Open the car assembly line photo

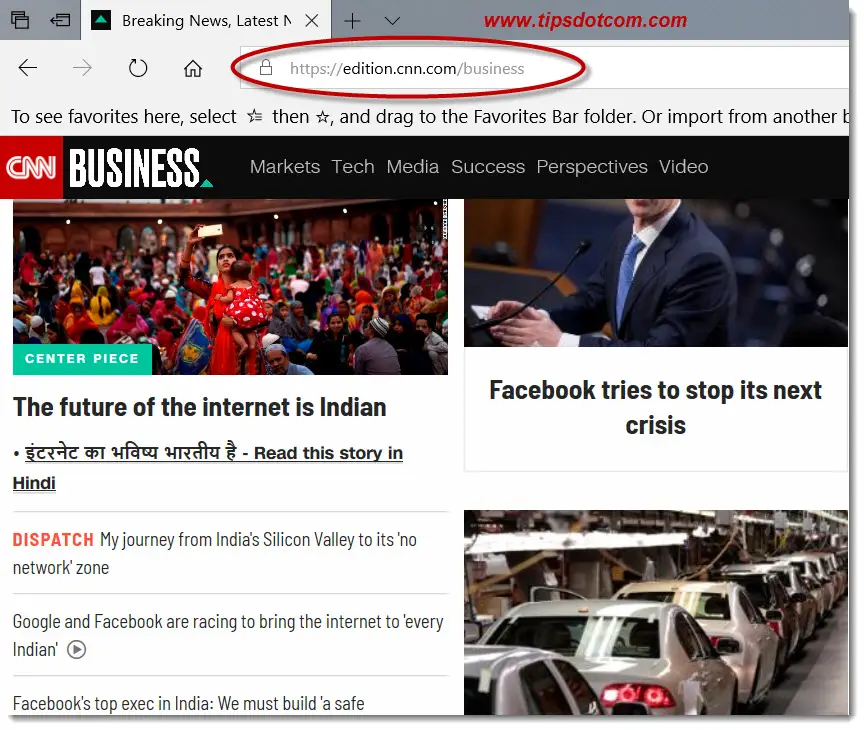656,613
